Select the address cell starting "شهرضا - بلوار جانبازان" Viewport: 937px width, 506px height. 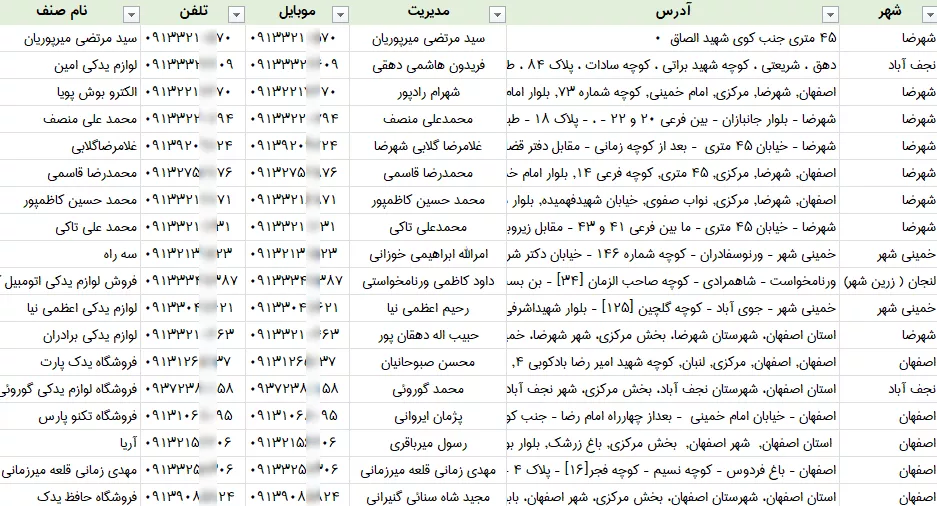coord(673,119)
